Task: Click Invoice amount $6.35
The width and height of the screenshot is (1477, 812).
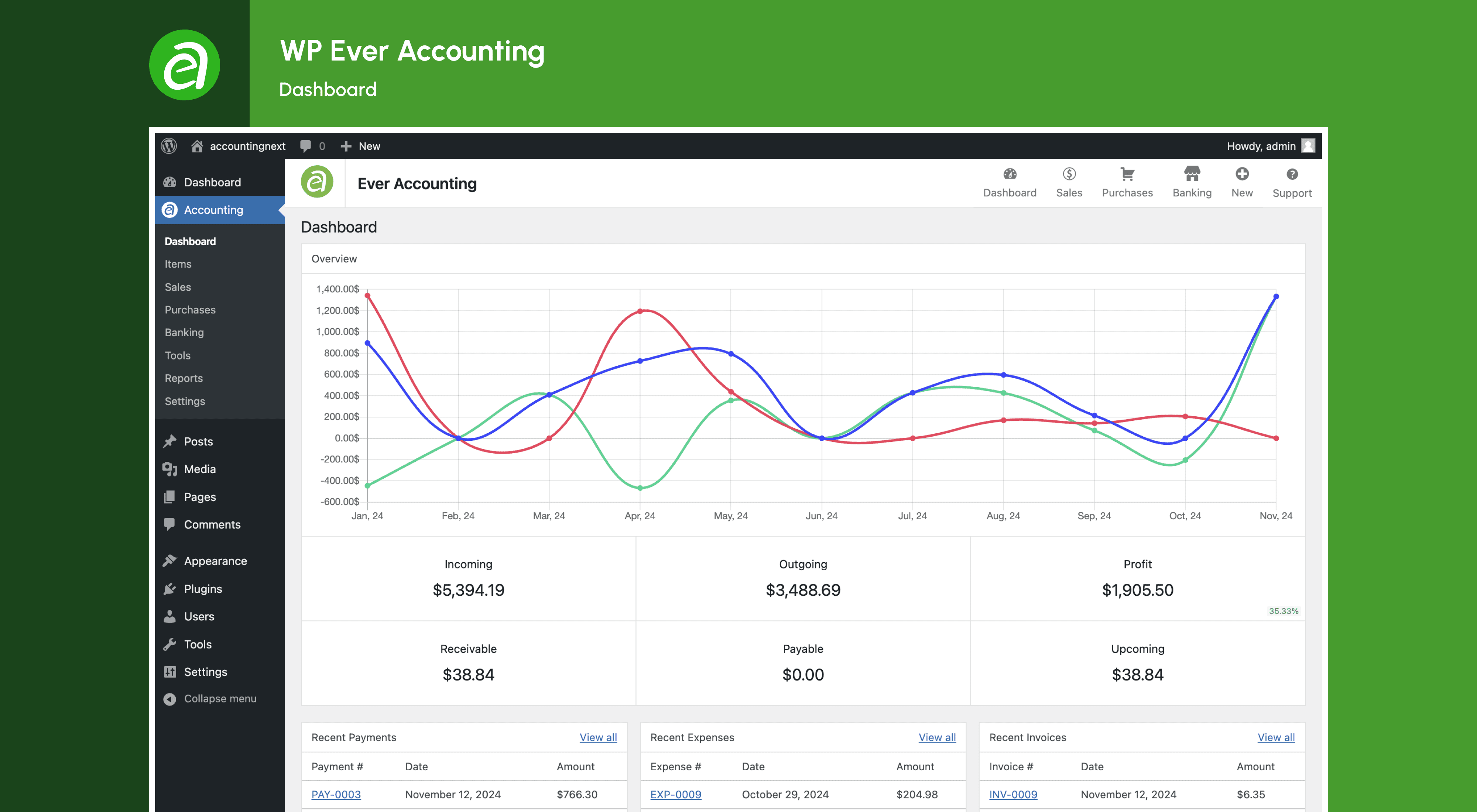Action: point(1251,795)
